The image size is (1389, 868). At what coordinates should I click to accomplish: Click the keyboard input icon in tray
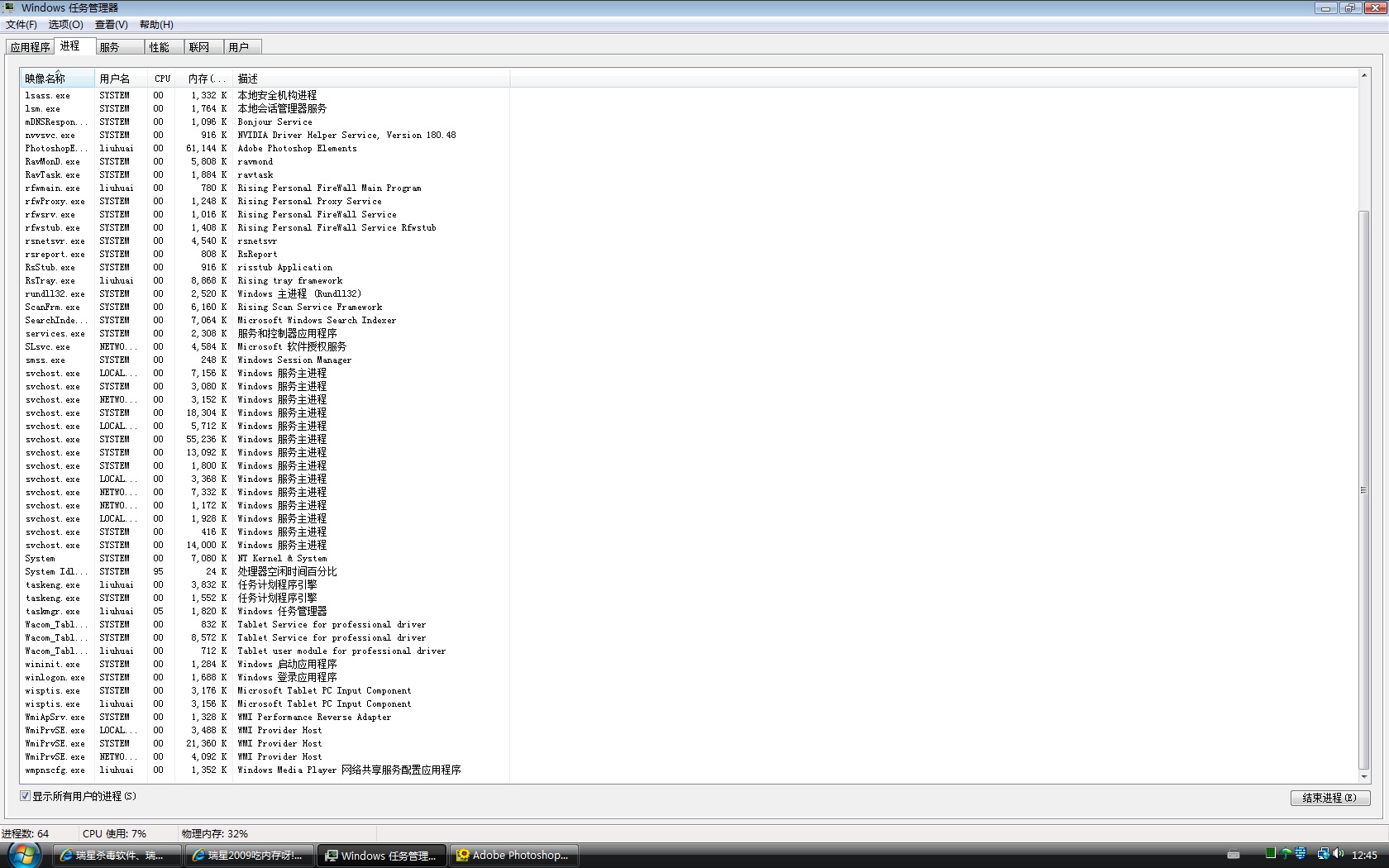(1234, 855)
